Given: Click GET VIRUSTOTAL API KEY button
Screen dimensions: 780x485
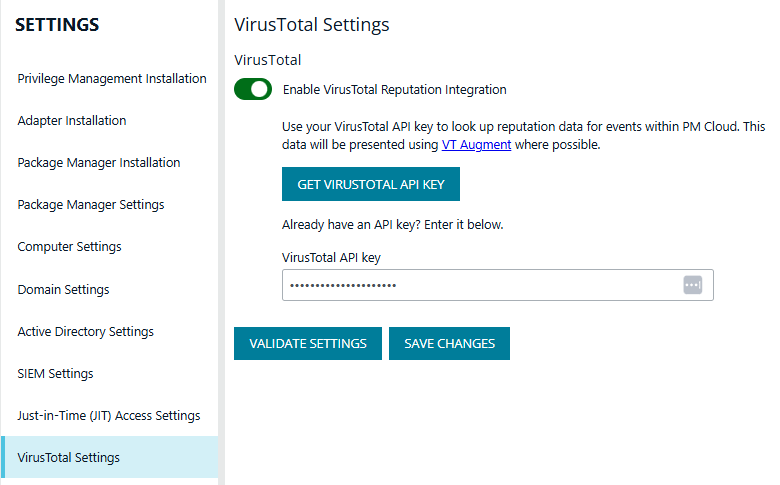Looking at the screenshot, I should pyautogui.click(x=371, y=185).
